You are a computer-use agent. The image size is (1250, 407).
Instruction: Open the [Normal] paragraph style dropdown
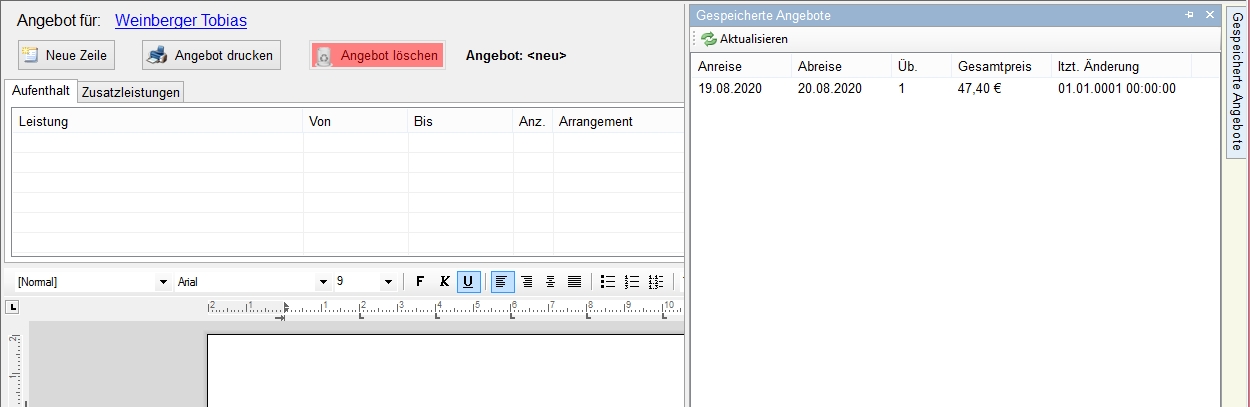(163, 282)
